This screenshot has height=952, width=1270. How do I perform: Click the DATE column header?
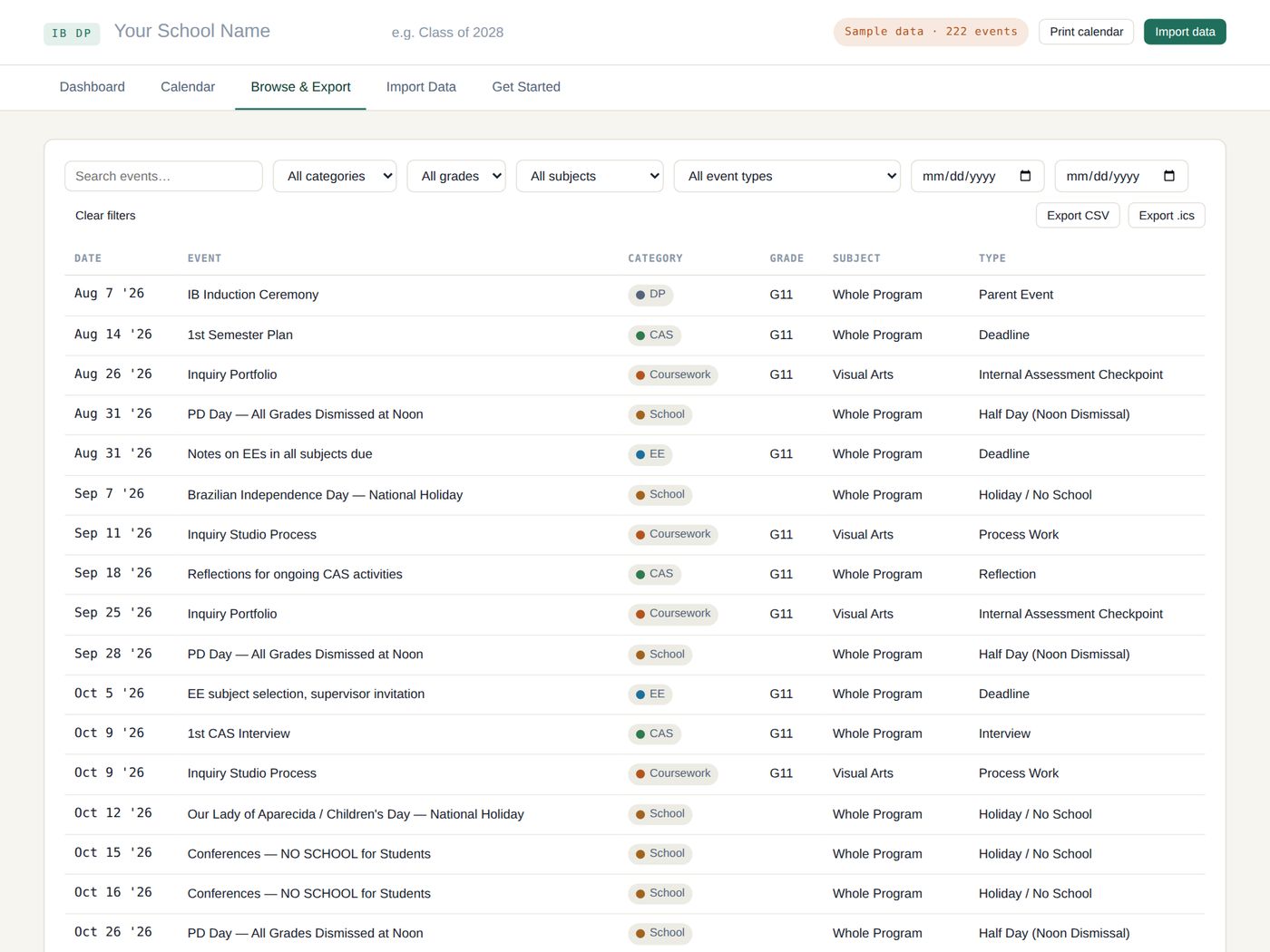(88, 258)
